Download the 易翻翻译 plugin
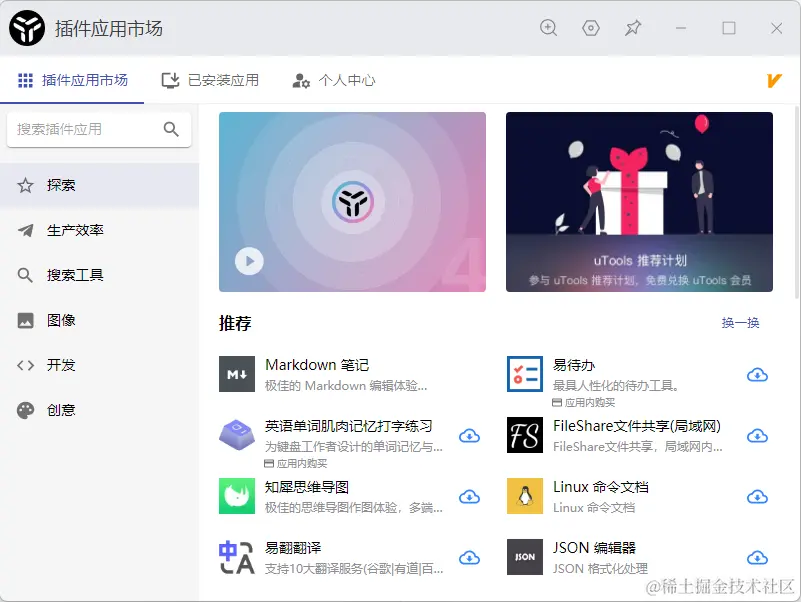This screenshot has width=801, height=602. click(469, 558)
